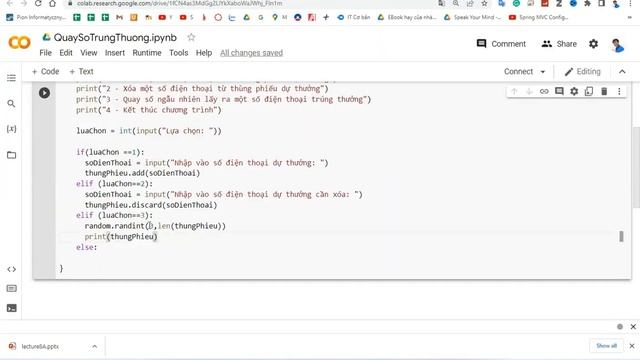Delete the cell with trash icon
This screenshot has width=640, height=360.
[x=604, y=91]
